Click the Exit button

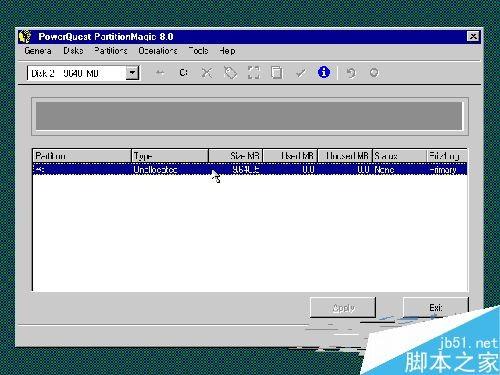436,307
